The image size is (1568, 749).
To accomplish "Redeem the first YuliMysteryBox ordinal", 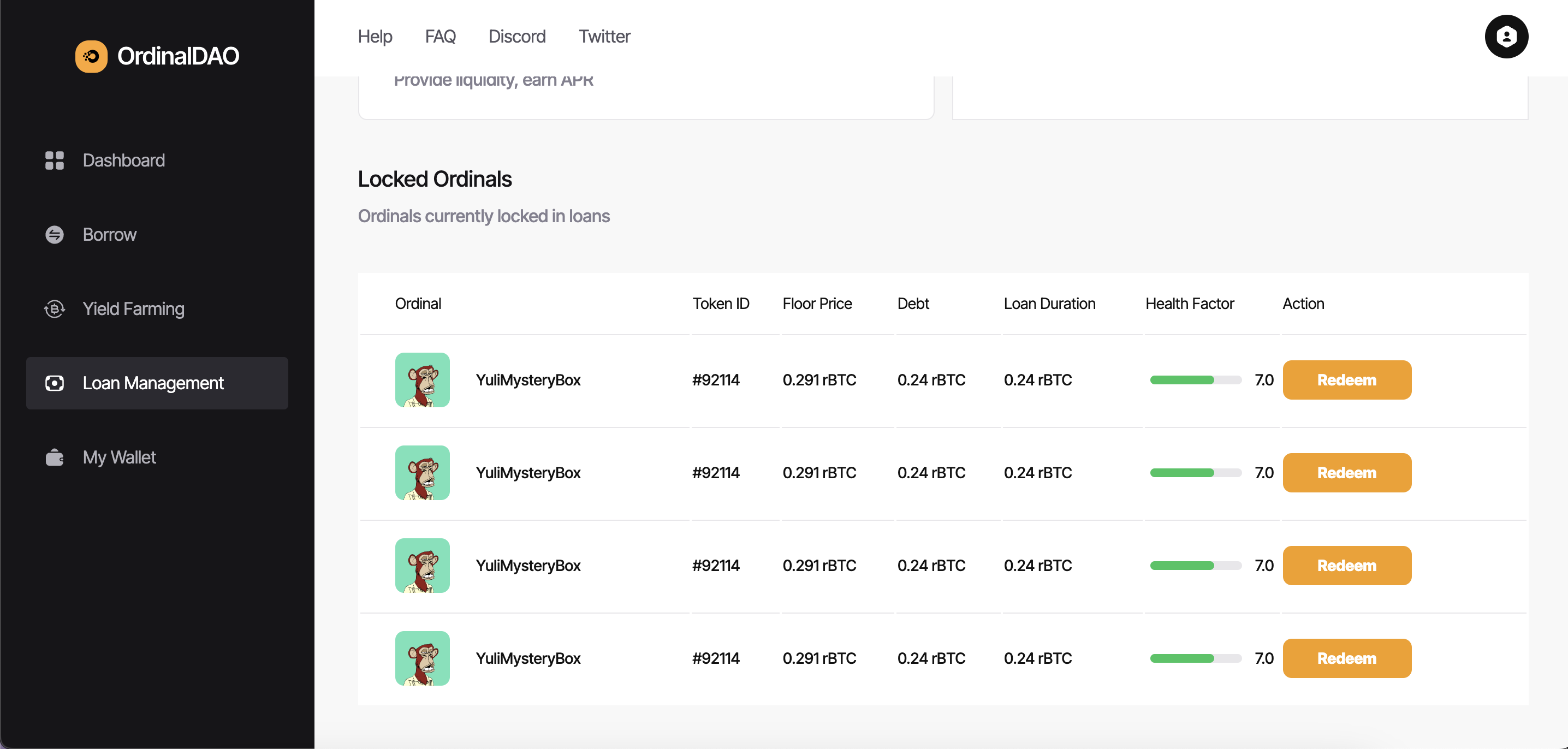I will pyautogui.click(x=1346, y=379).
